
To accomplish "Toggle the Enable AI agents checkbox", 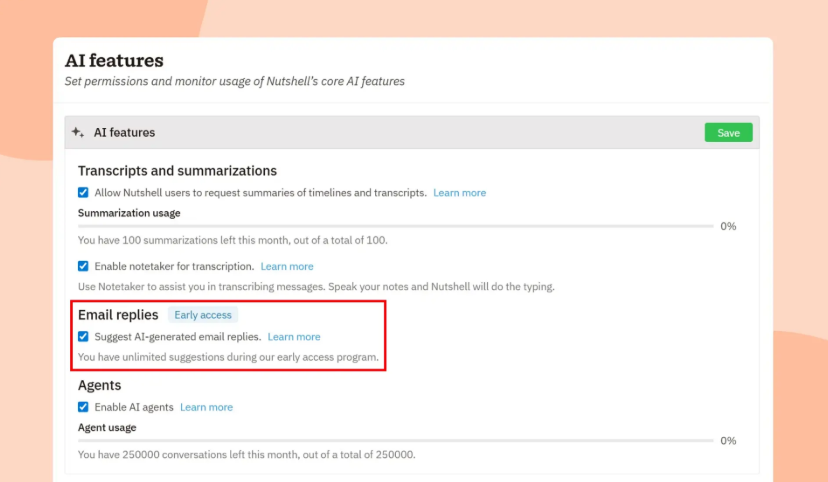I will click(x=84, y=407).
